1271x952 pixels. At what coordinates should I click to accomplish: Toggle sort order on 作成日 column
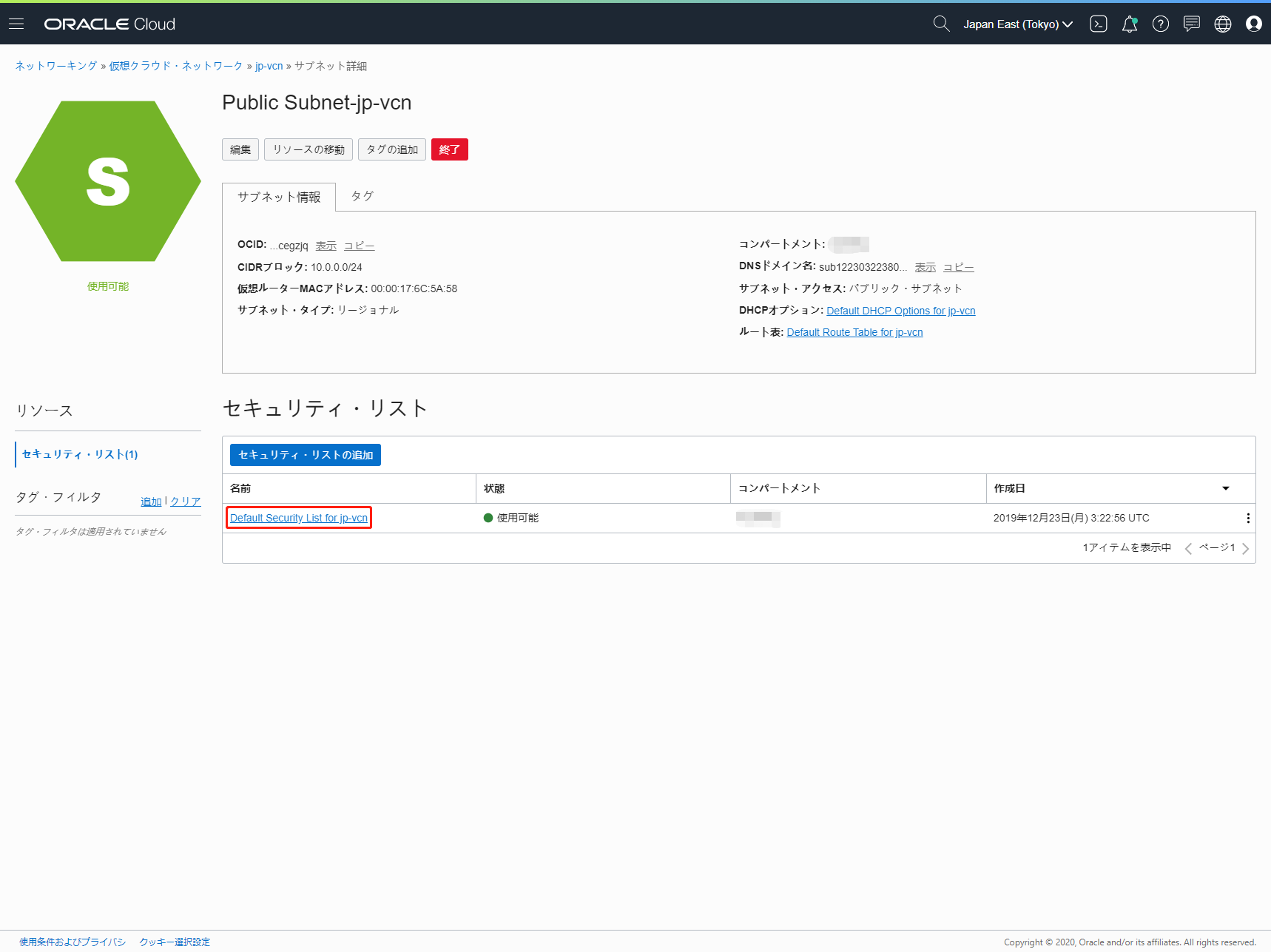click(1225, 488)
